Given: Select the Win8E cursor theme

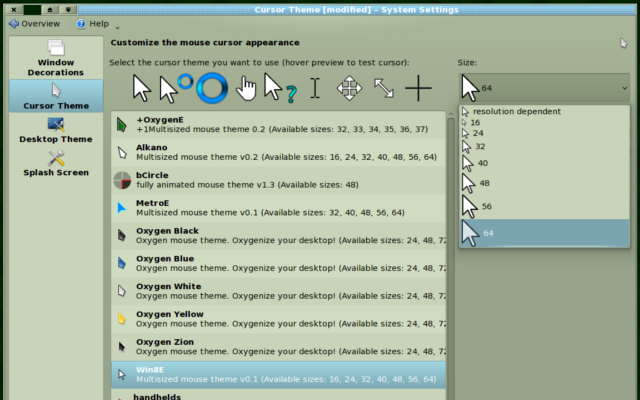Looking at the screenshot, I should pos(279,374).
